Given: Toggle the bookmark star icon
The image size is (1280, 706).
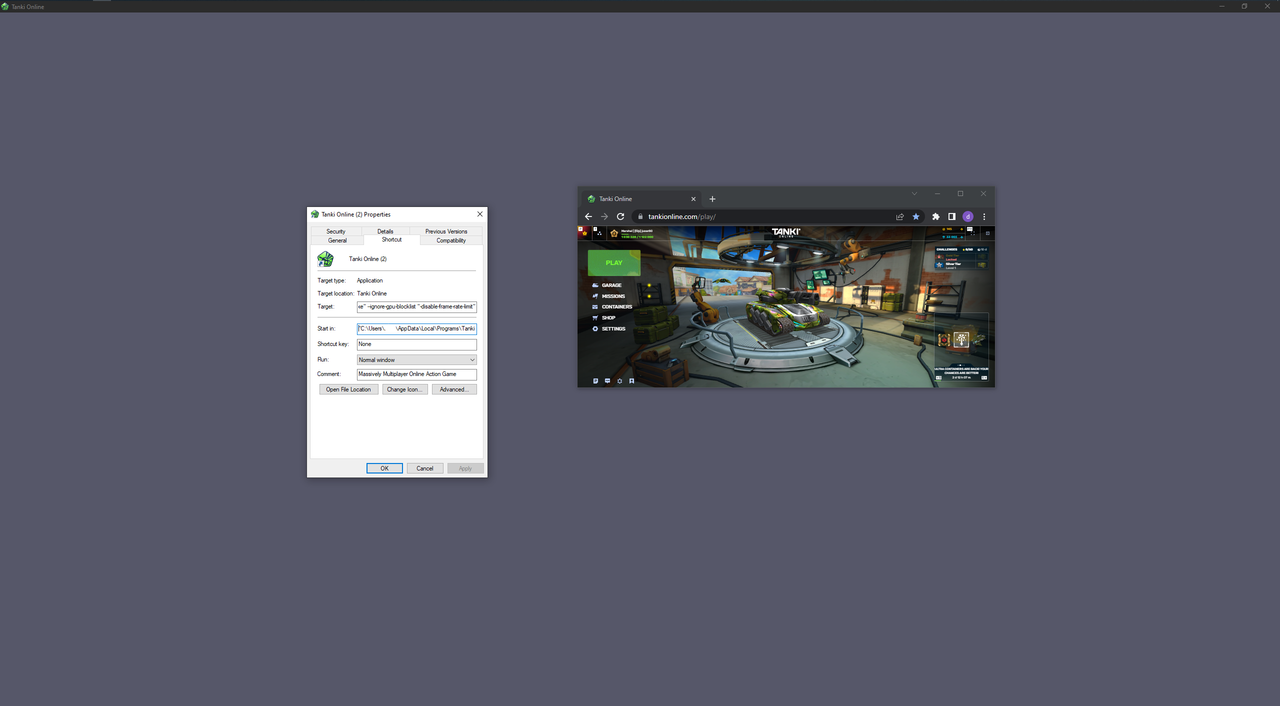Looking at the screenshot, I should (x=916, y=216).
